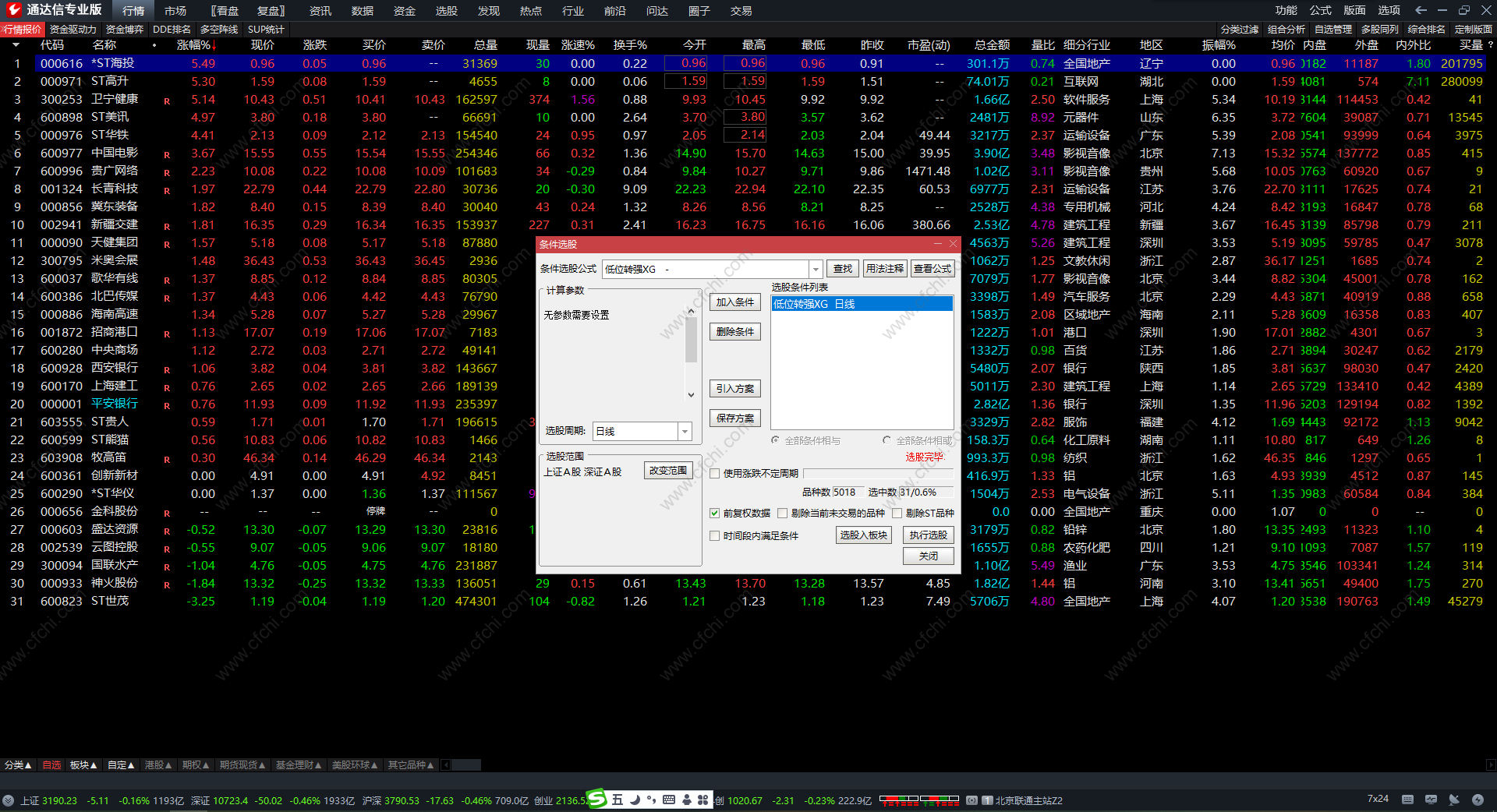Click the 删除条件 button
The height and width of the screenshot is (812, 1497).
735,332
